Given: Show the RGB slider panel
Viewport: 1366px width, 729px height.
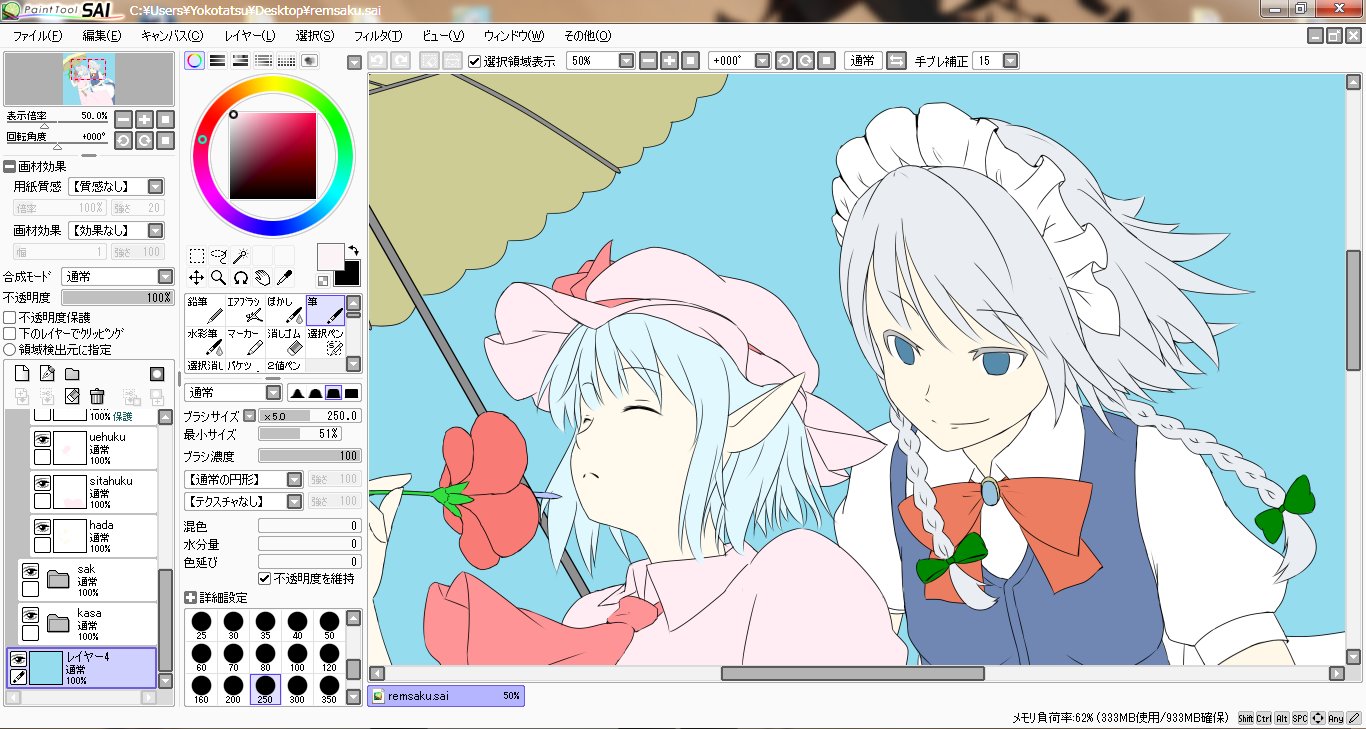Looking at the screenshot, I should pos(217,61).
